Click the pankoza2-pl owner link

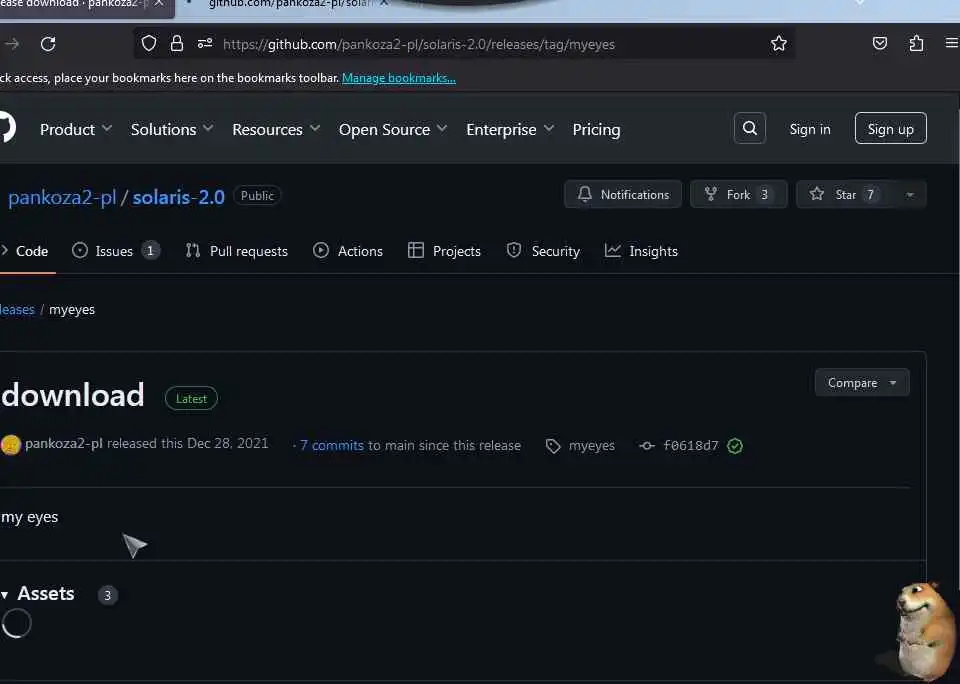click(62, 197)
